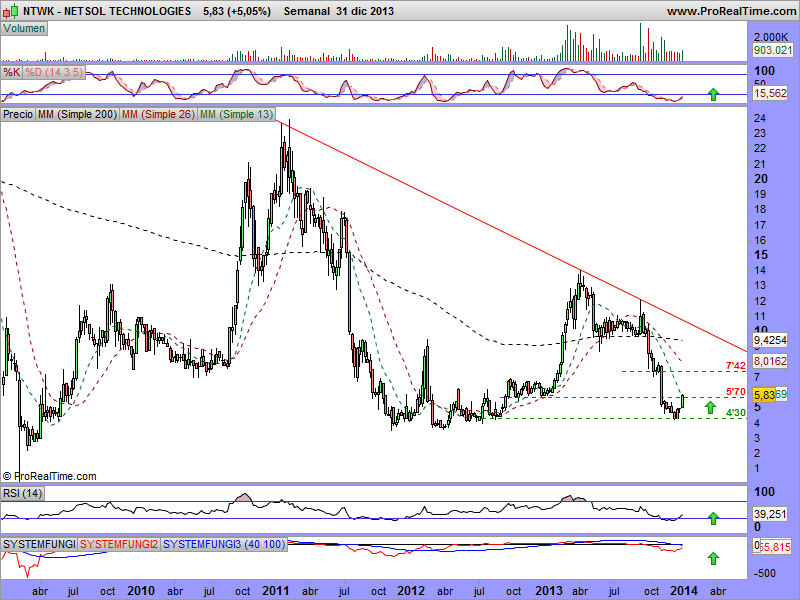Click the MM (Simple 13) moving average label
Viewport: 800px width, 600px height.
(237, 114)
